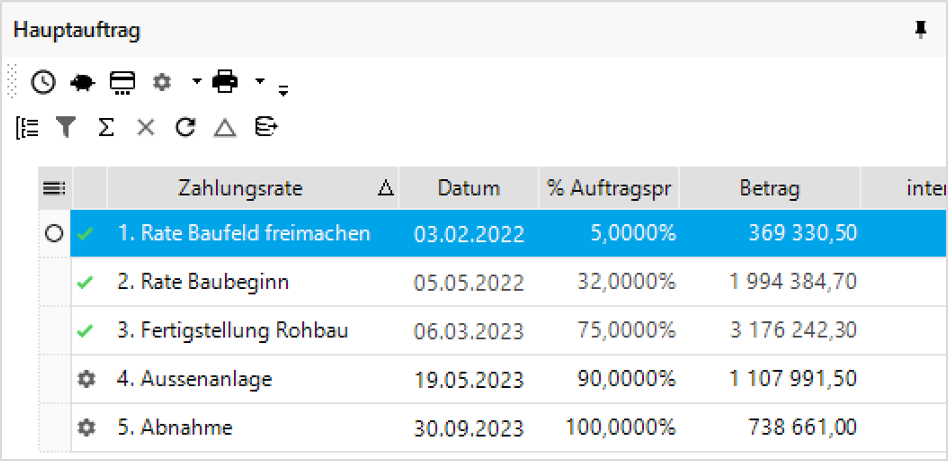Image resolution: width=948 pixels, height=461 pixels.
Task: Click the printer icon
Action: tap(225, 82)
